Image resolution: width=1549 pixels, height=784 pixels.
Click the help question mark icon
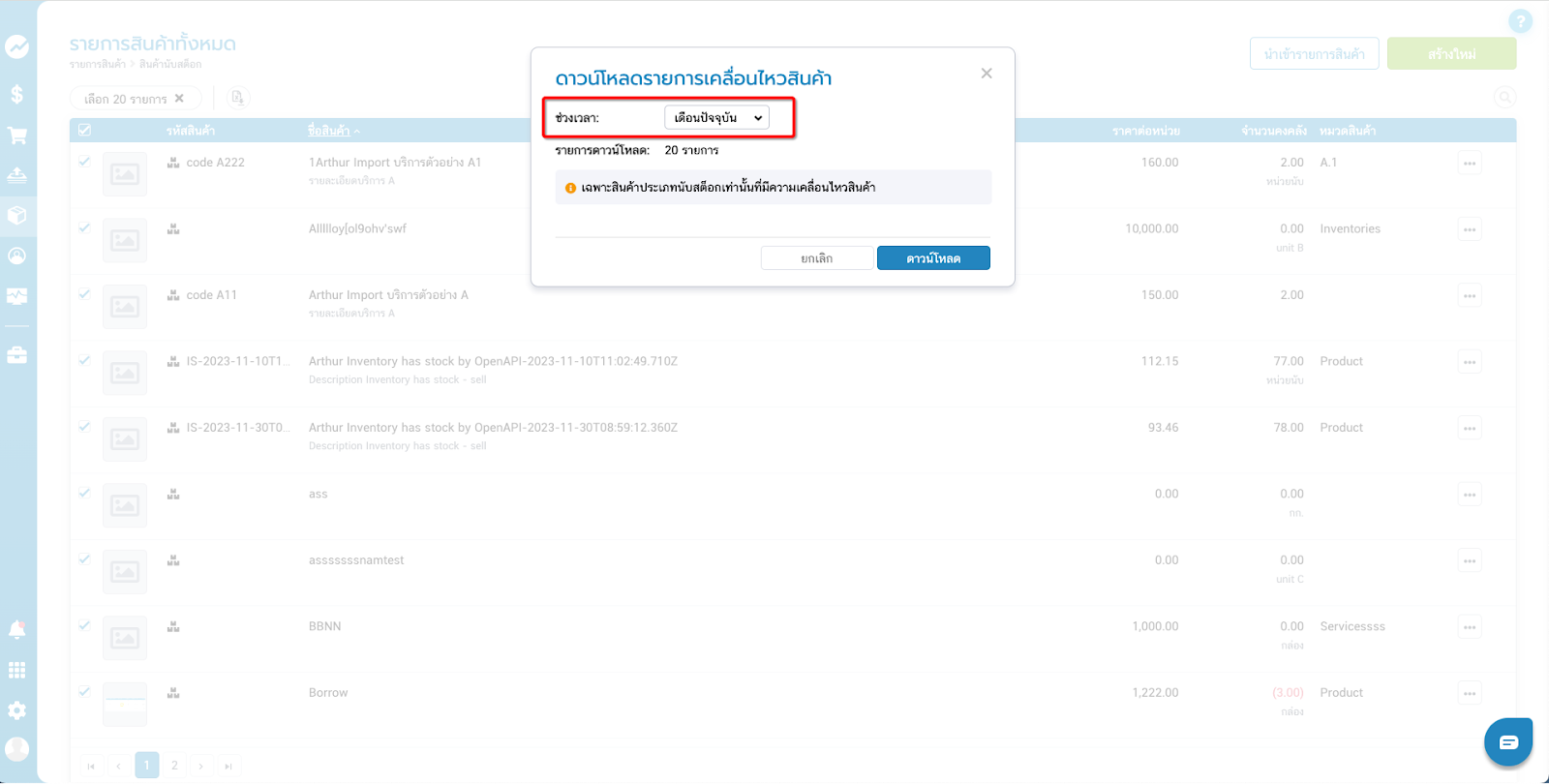(1520, 21)
